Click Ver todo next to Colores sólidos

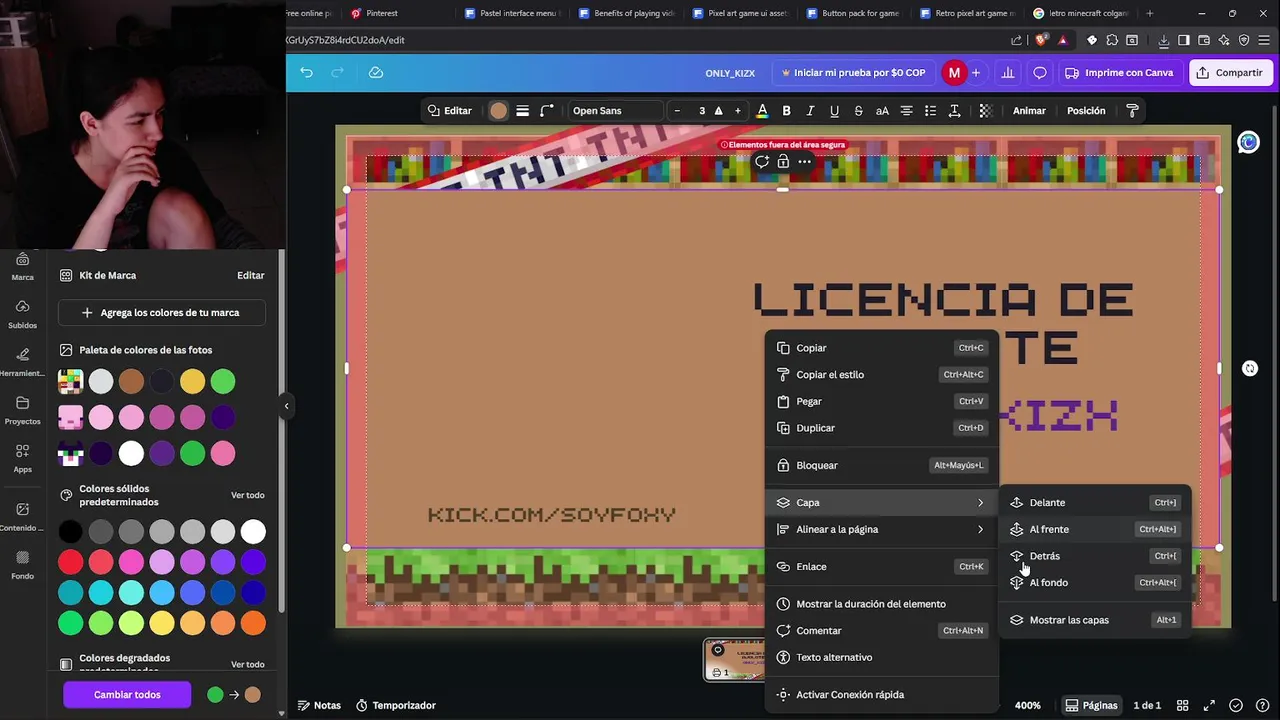[248, 495]
